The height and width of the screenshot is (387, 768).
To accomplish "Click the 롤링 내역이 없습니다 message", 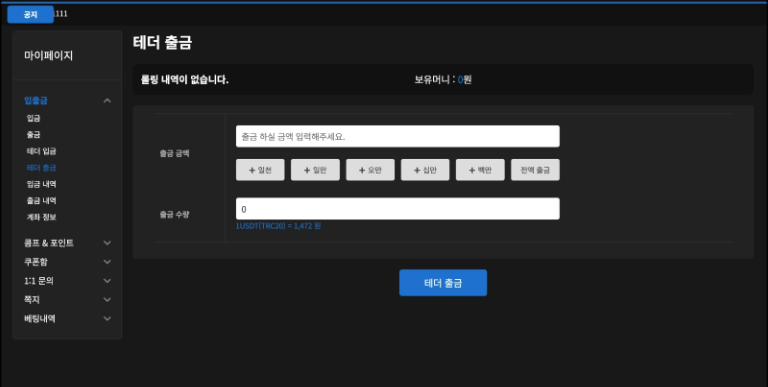I will tap(185, 79).
